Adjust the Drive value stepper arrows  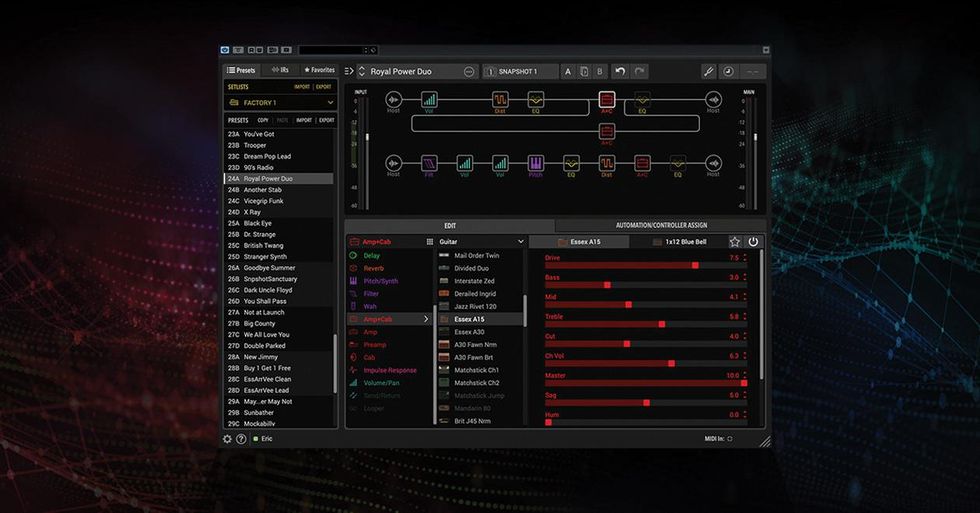745,257
